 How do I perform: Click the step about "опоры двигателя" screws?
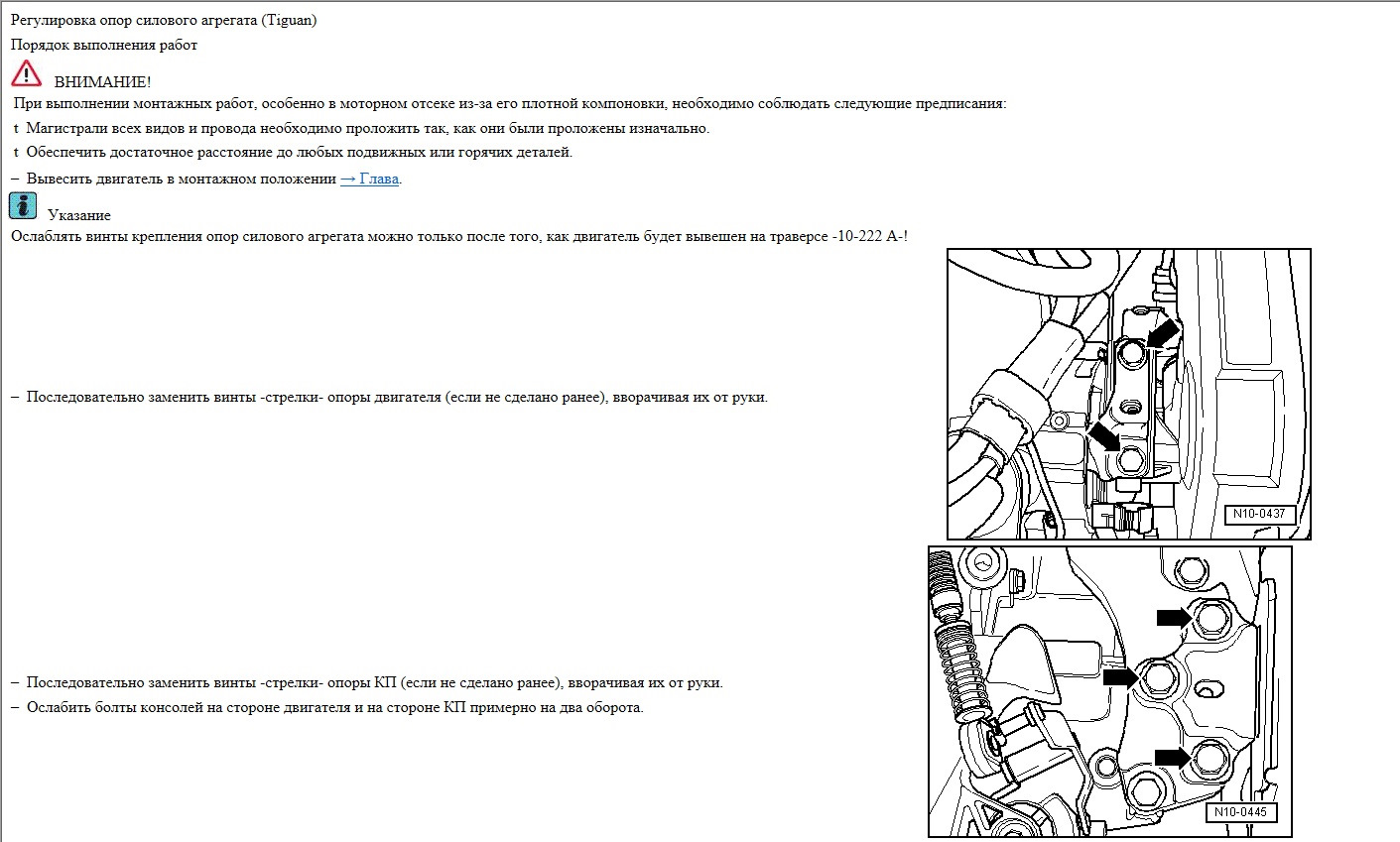[397, 398]
